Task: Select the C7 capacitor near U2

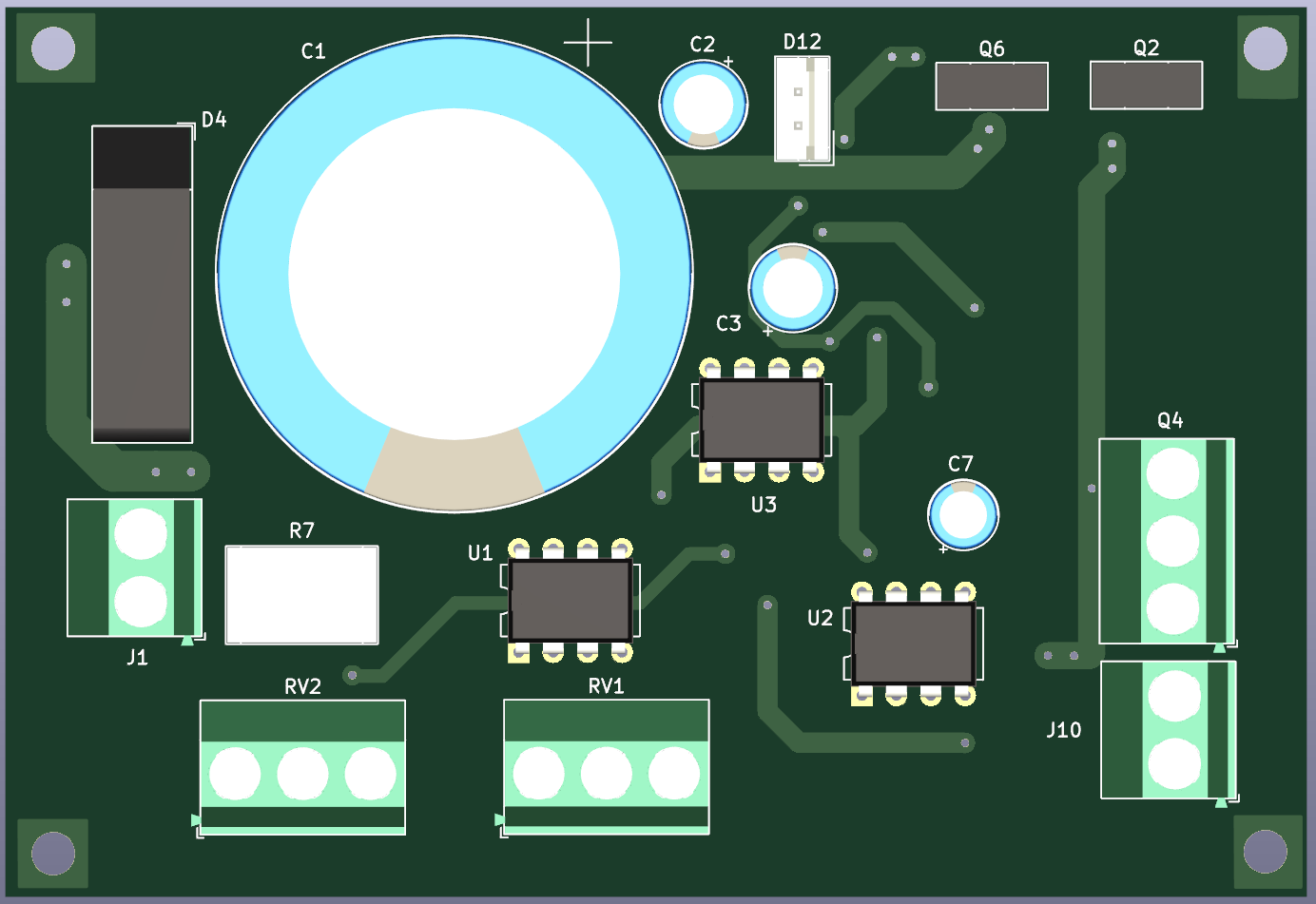Action: click(963, 515)
